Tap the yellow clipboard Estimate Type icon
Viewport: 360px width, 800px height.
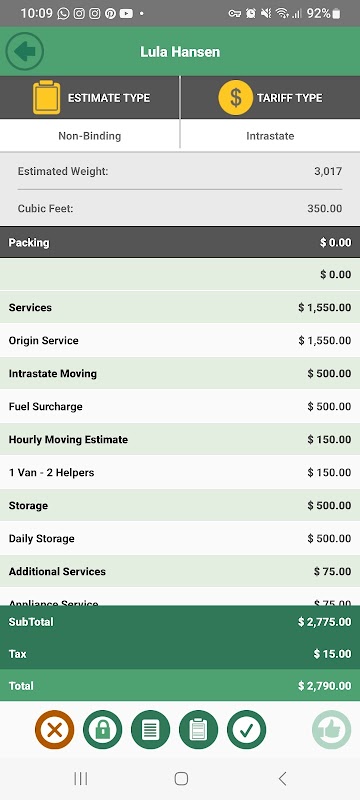coord(46,97)
